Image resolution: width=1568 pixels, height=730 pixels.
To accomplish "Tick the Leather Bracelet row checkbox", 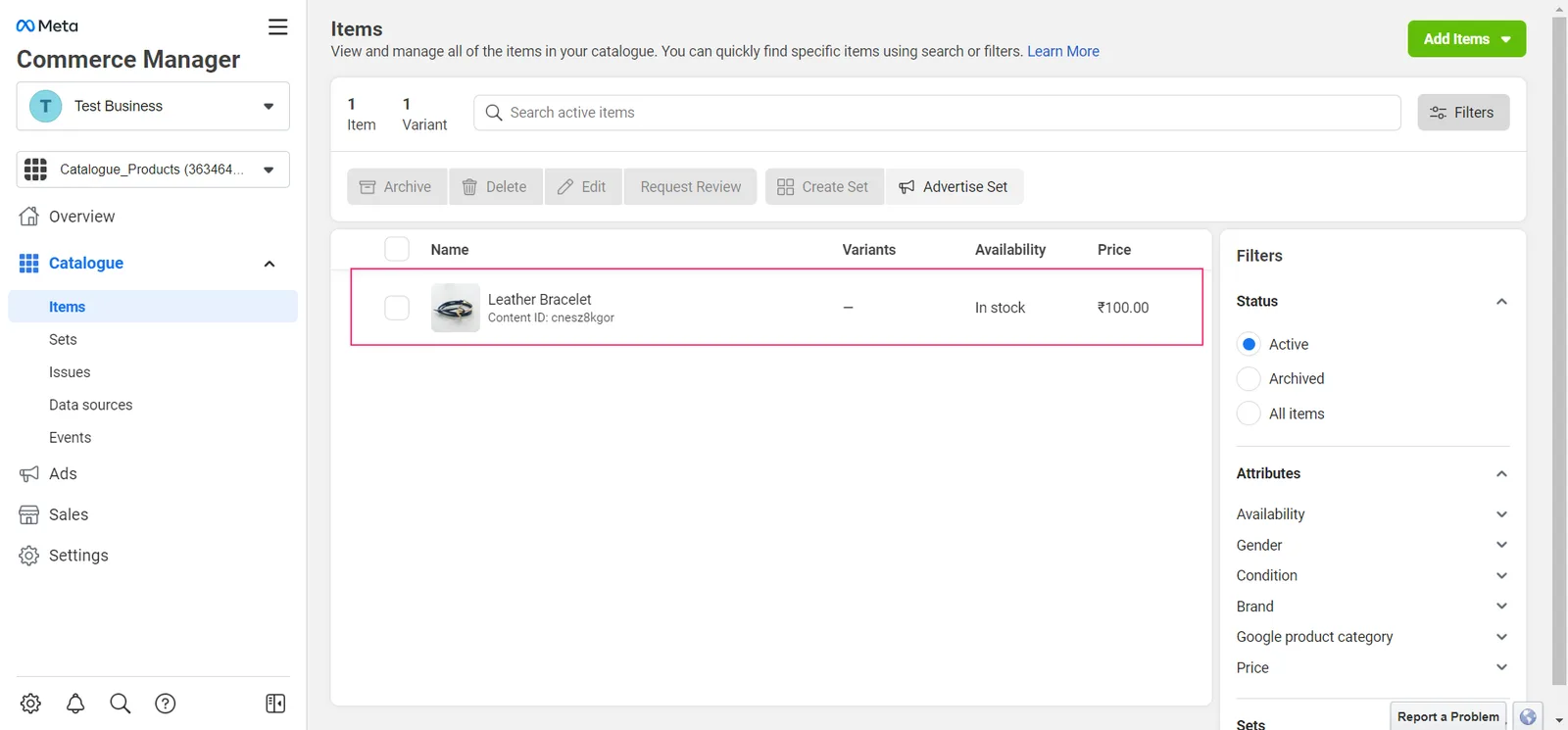I will coord(397,308).
